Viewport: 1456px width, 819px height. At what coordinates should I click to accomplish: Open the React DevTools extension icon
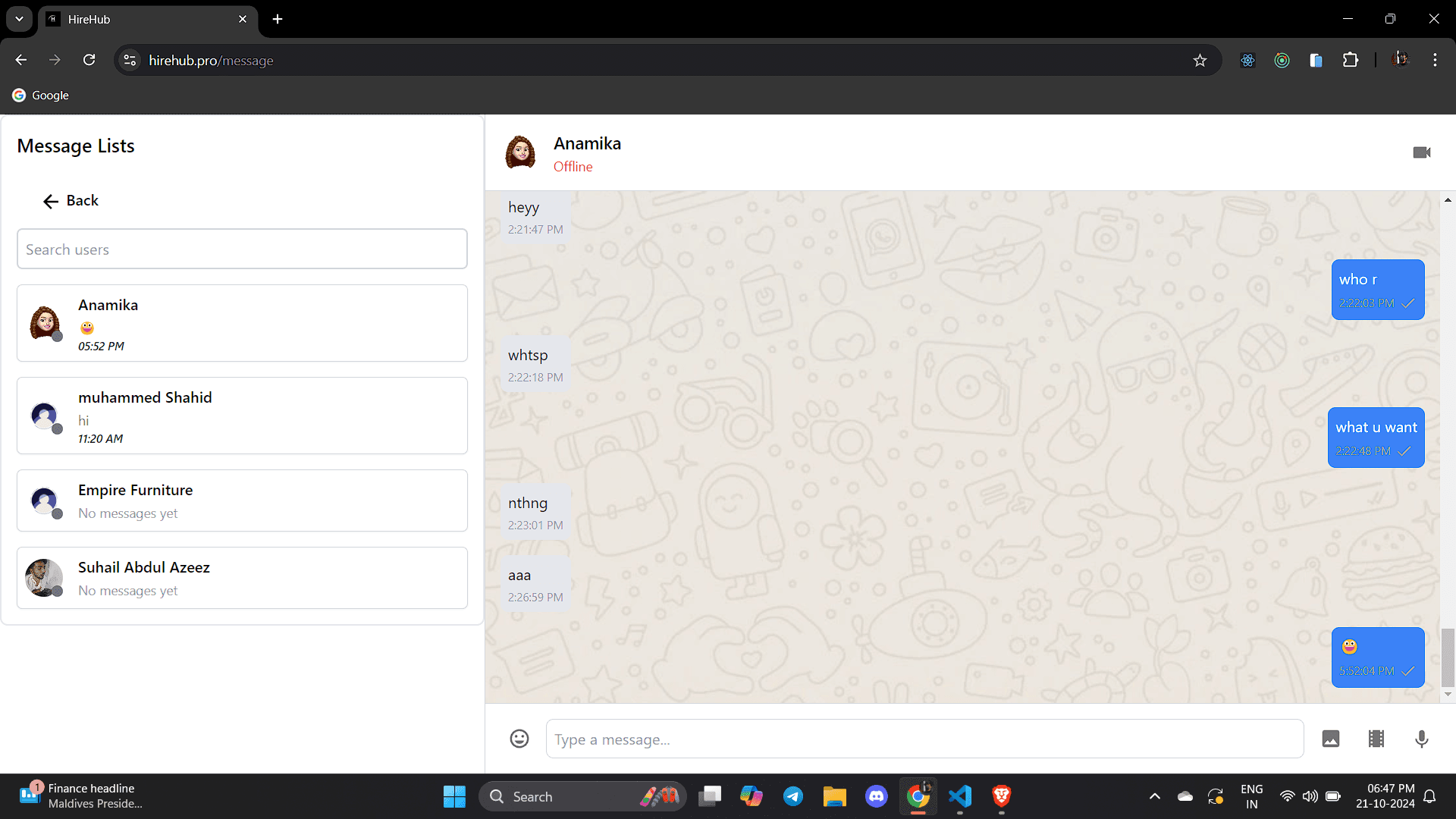pyautogui.click(x=1247, y=60)
